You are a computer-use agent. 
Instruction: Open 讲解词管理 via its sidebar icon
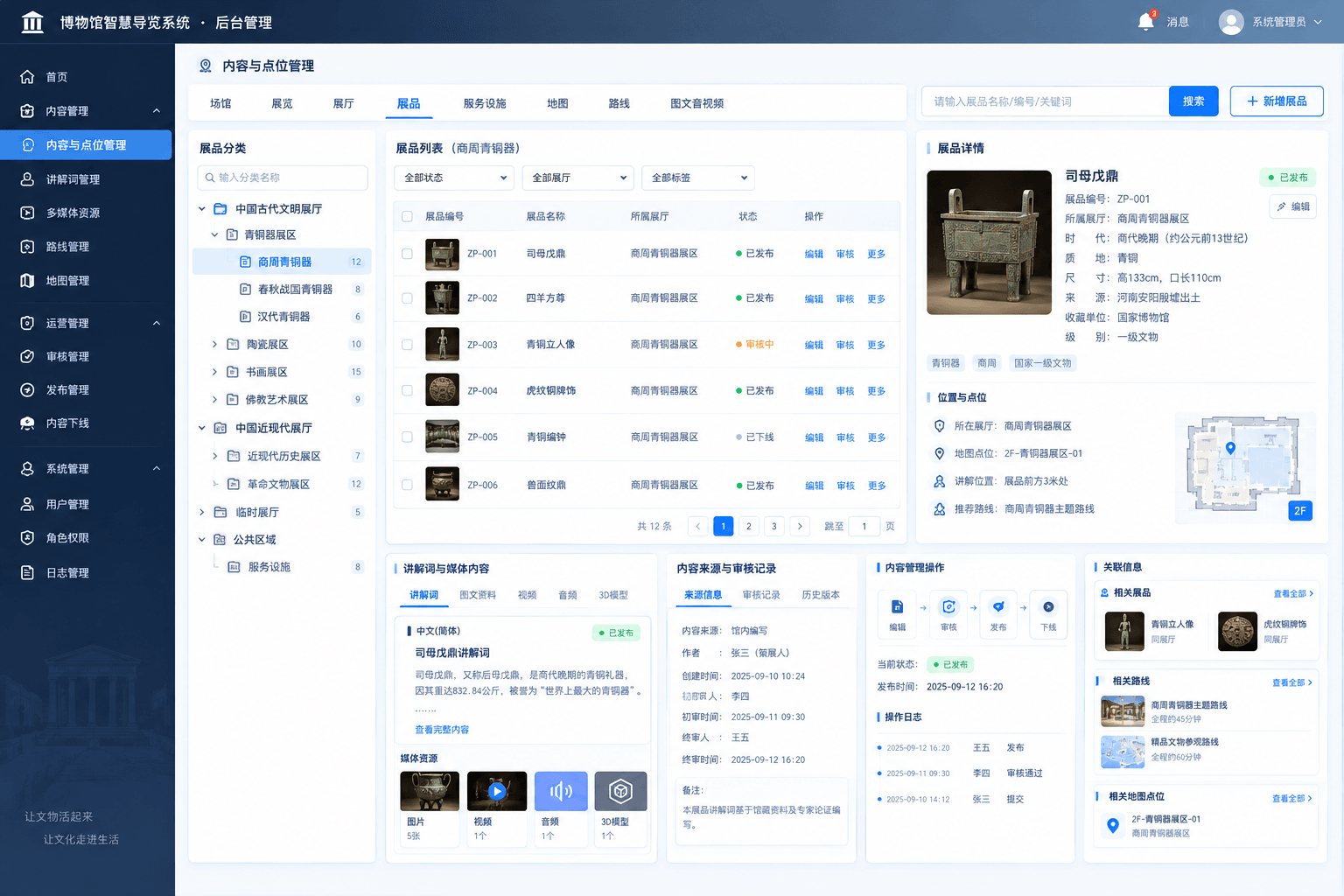[x=27, y=179]
